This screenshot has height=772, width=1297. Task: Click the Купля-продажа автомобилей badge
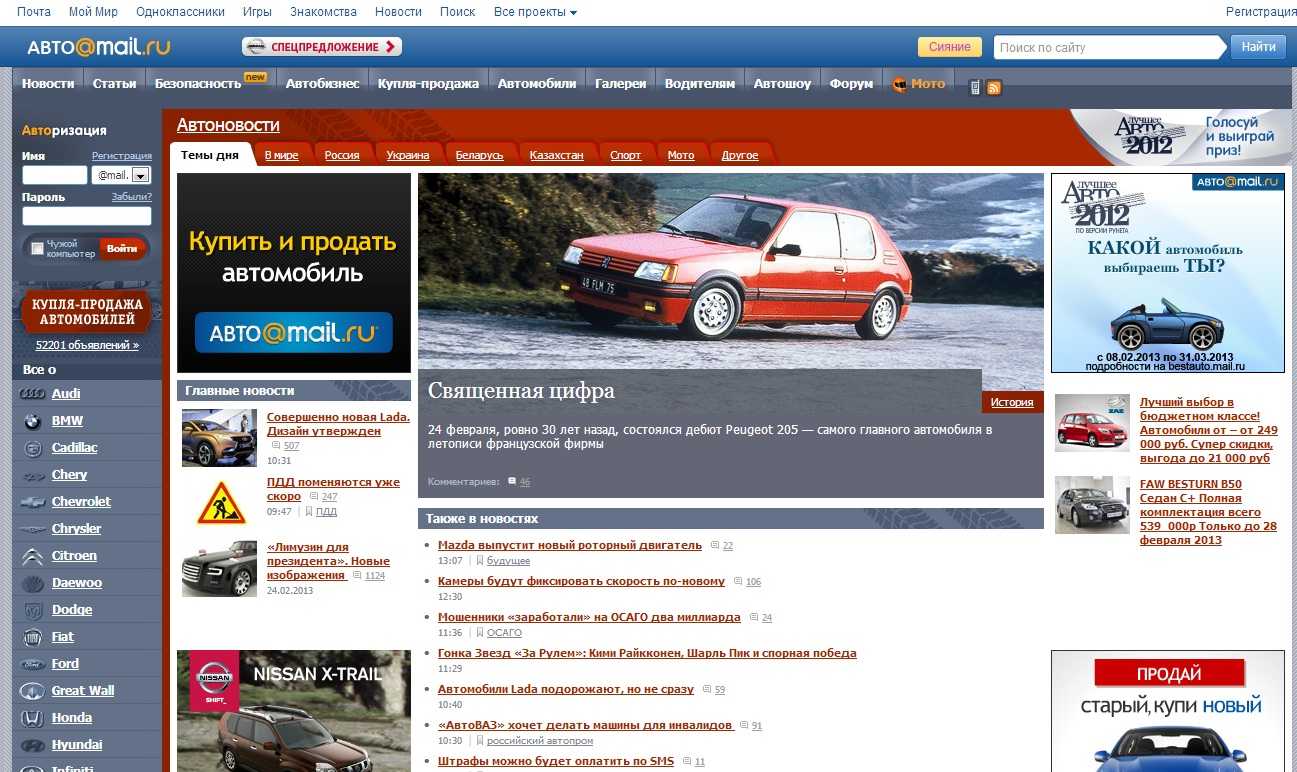pyautogui.click(x=86, y=312)
